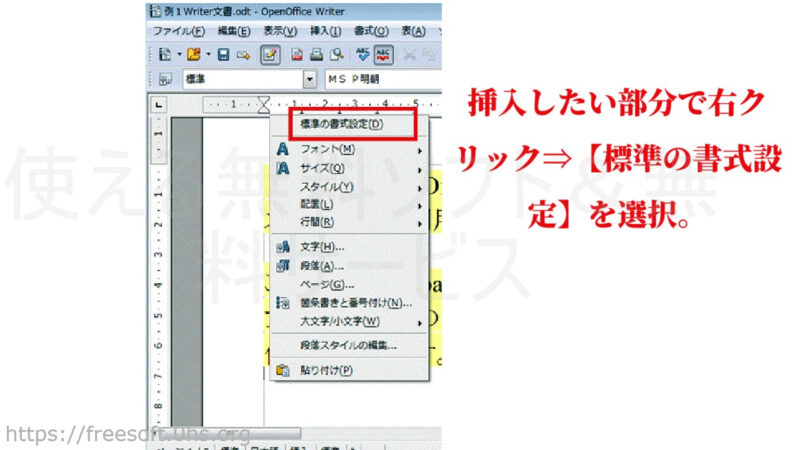Choose 箇条書きと番号付け(N)... in the context menu
Viewport: 800px width, 450px height.
350,303
